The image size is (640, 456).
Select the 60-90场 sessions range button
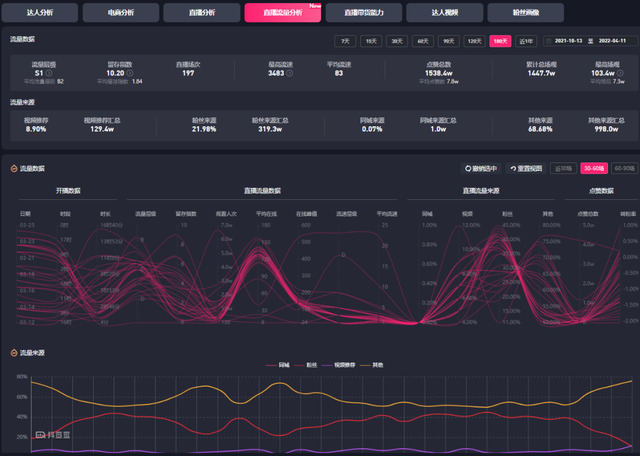(x=623, y=169)
